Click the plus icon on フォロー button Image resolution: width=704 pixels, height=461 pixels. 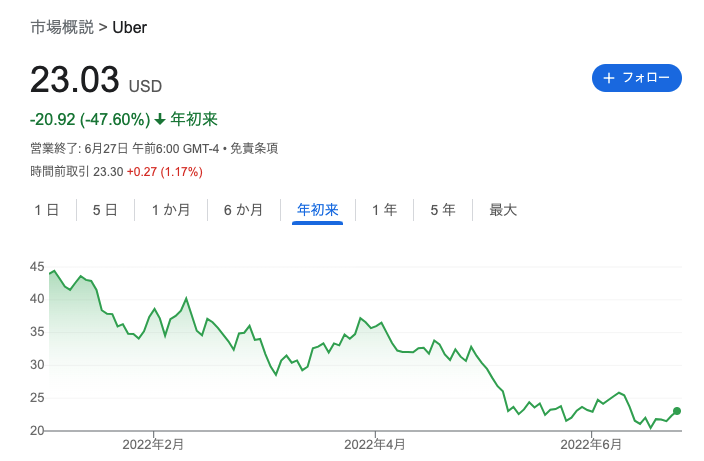coord(609,78)
